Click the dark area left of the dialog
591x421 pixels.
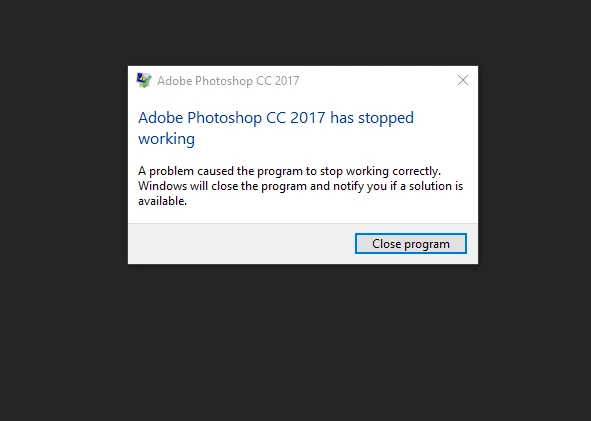pos(63,165)
